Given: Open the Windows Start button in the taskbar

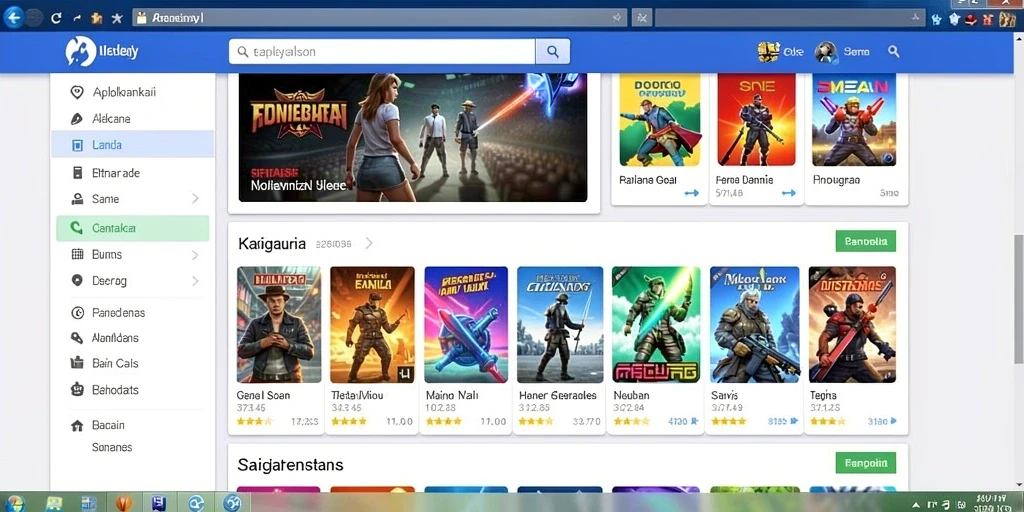Looking at the screenshot, I should coord(14,503).
